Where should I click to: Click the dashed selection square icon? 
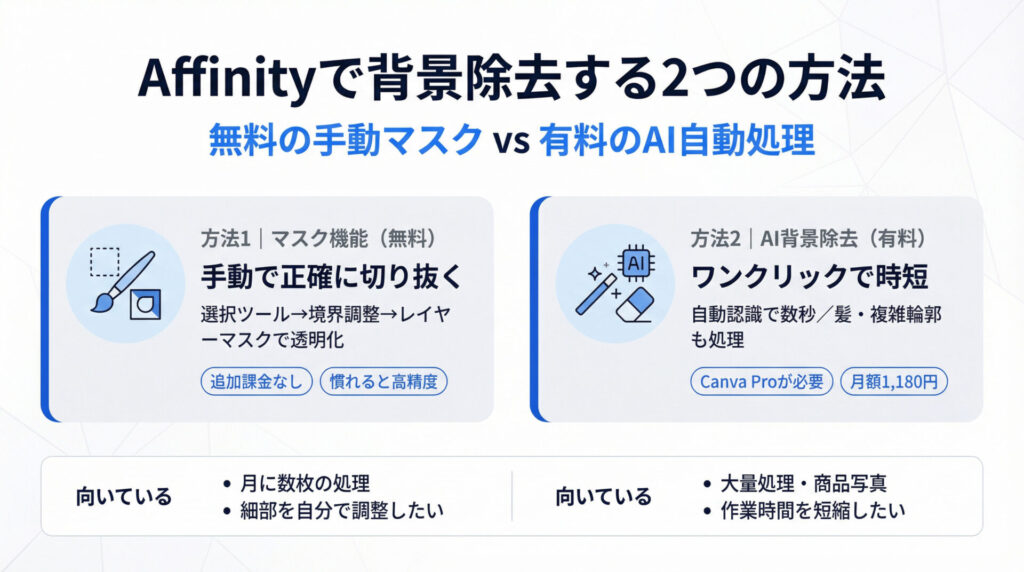[103, 262]
